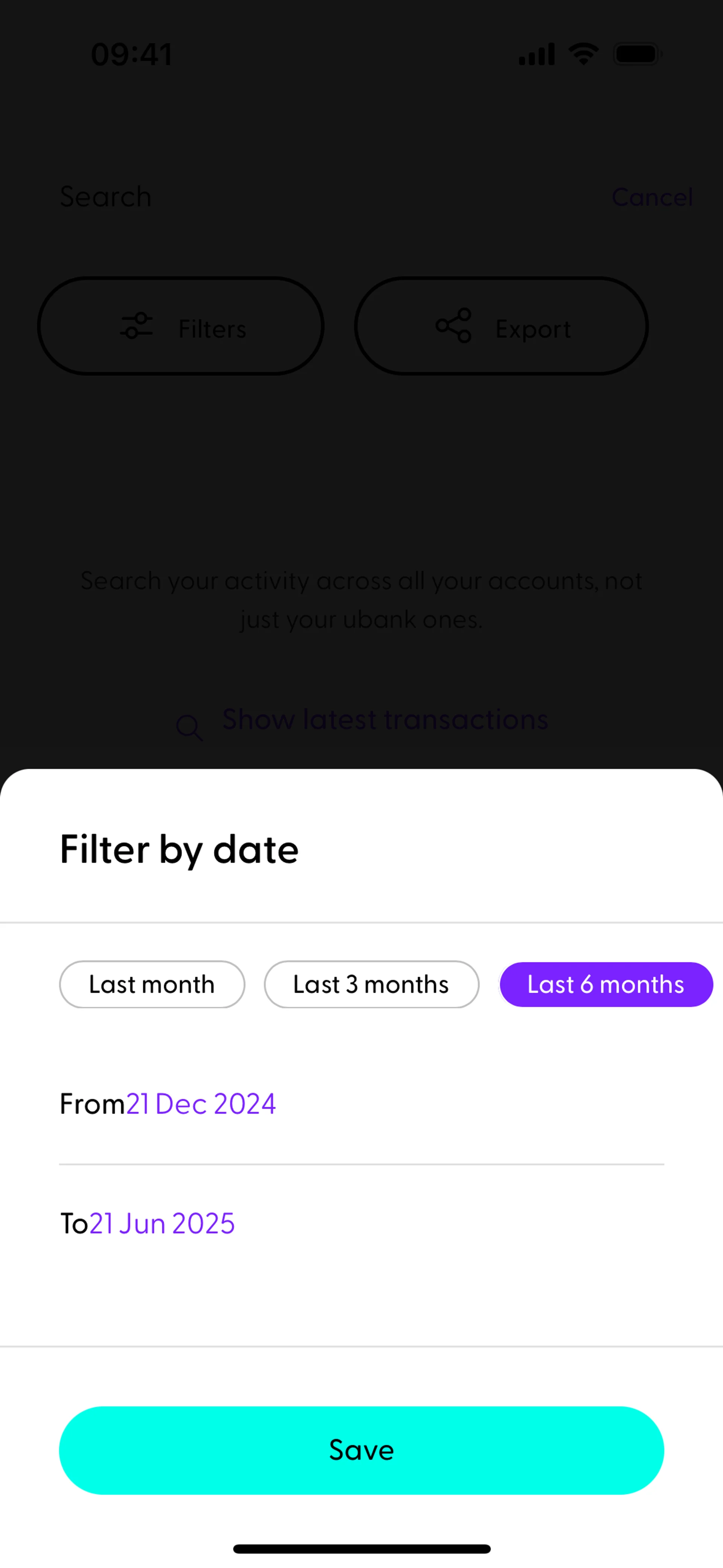The image size is (723, 1568).
Task: Tap the Filter by date heading
Action: [180, 849]
